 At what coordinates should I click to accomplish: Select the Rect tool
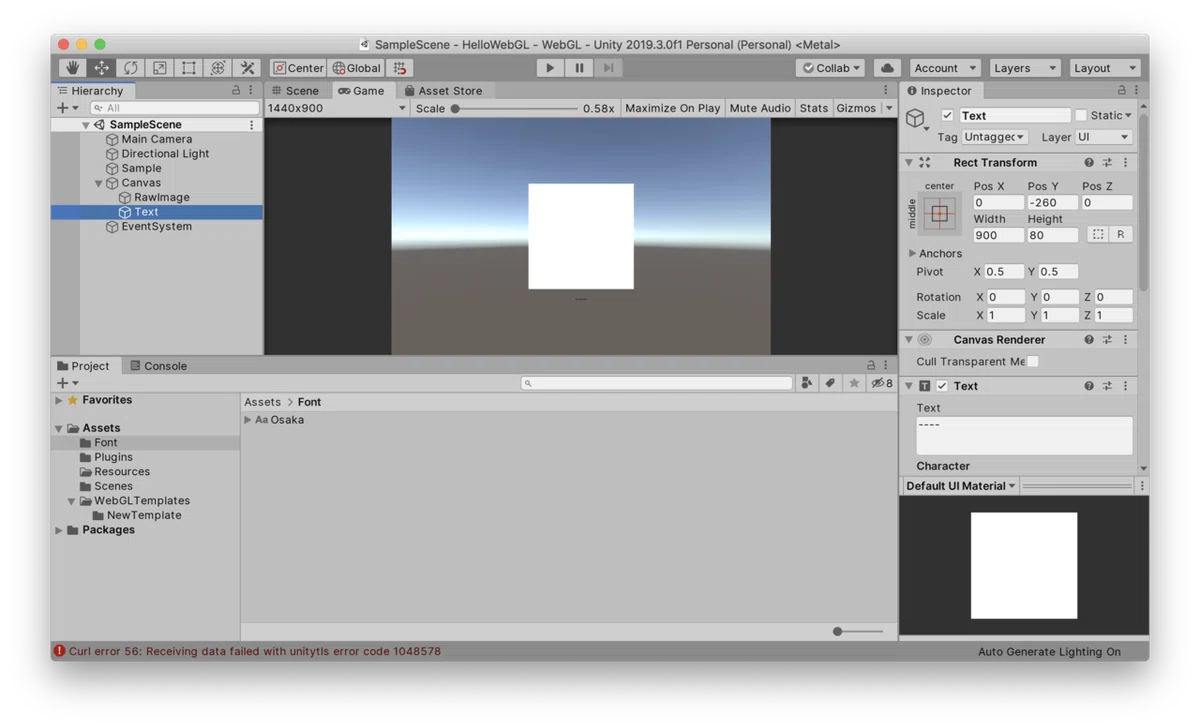188,68
